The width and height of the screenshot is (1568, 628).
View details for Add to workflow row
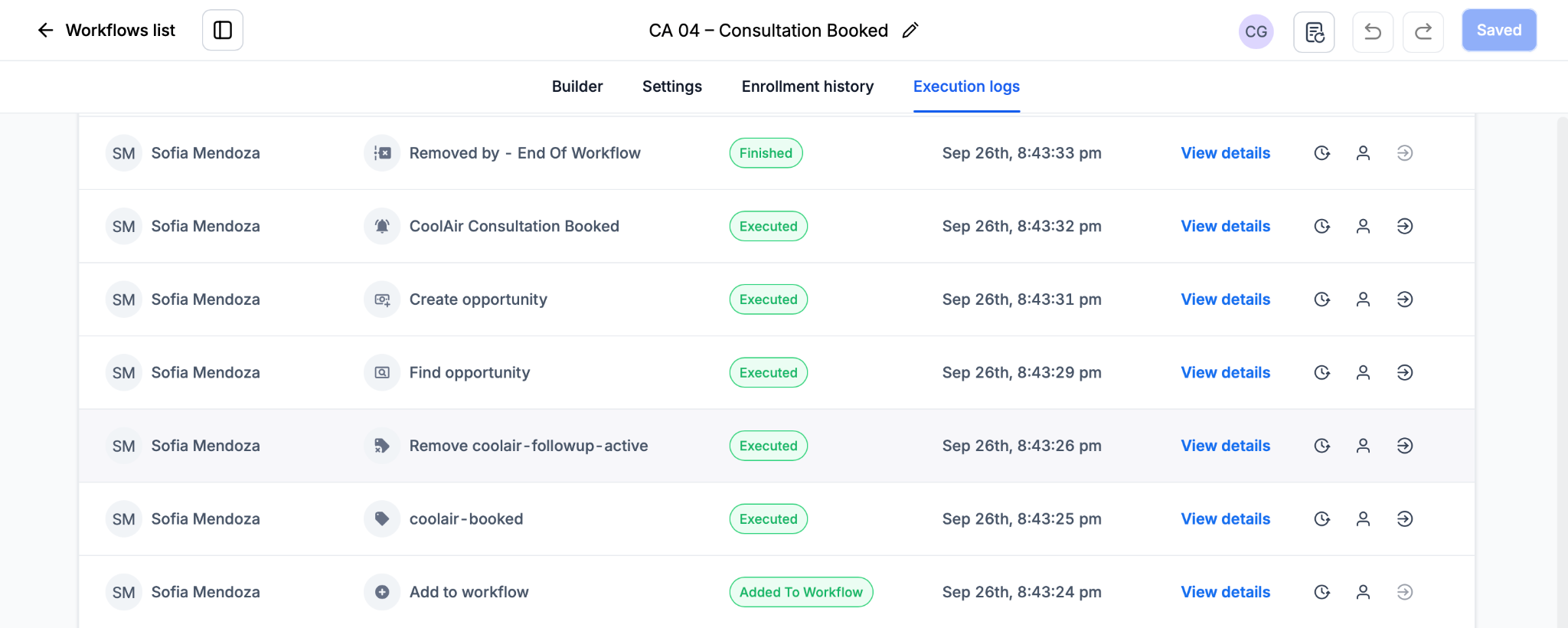1225,592
